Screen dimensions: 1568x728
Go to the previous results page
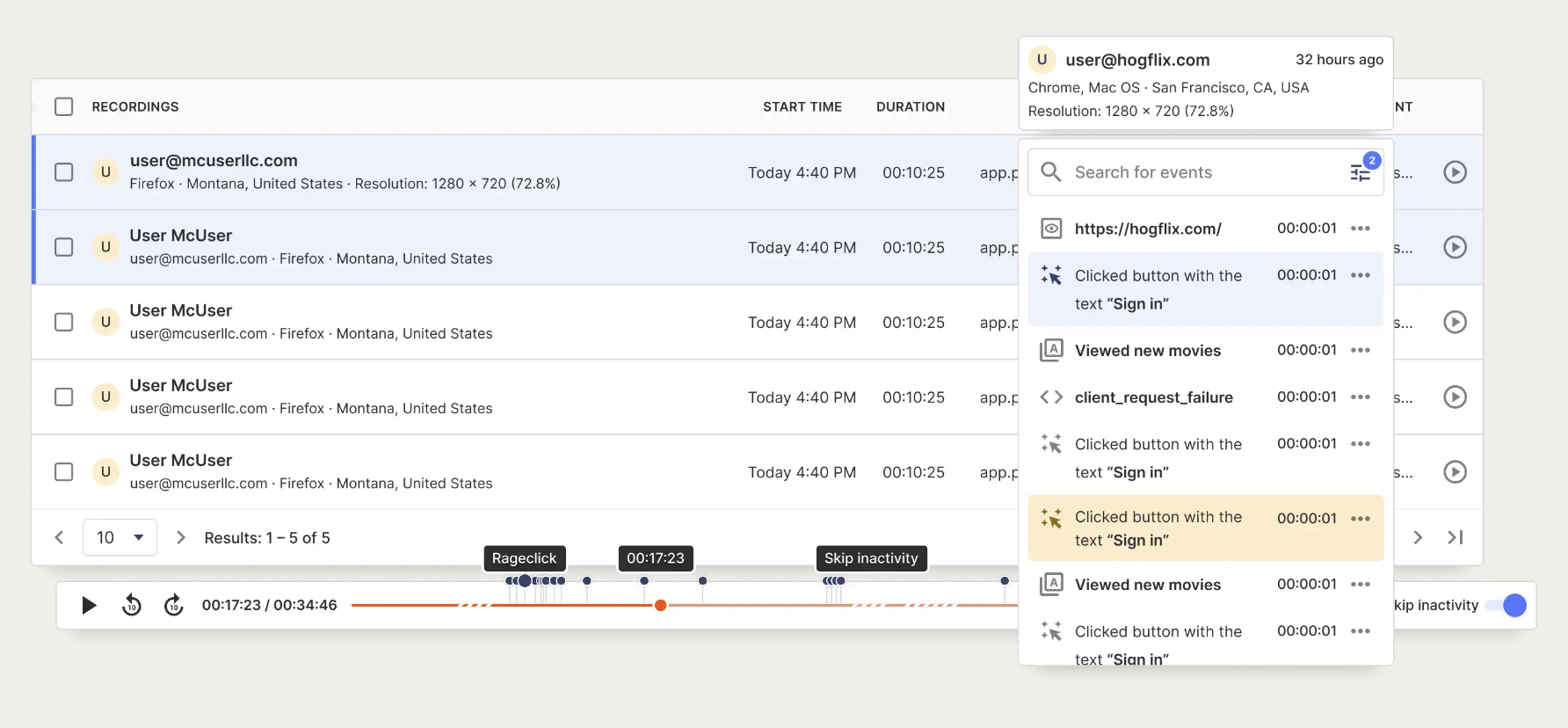click(x=59, y=537)
